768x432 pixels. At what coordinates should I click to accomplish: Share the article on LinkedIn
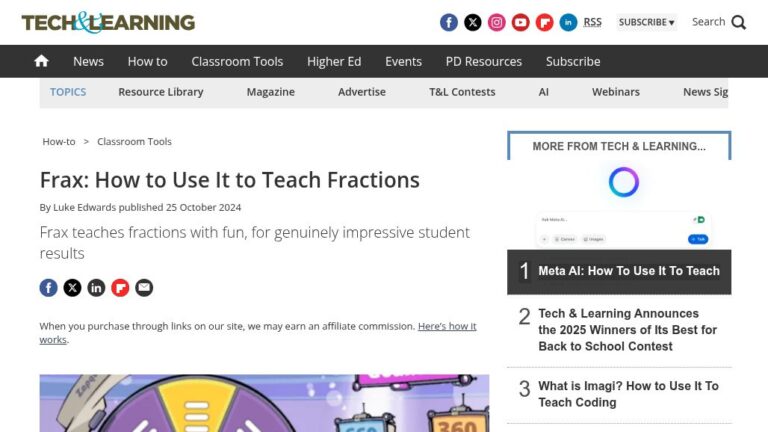point(96,288)
